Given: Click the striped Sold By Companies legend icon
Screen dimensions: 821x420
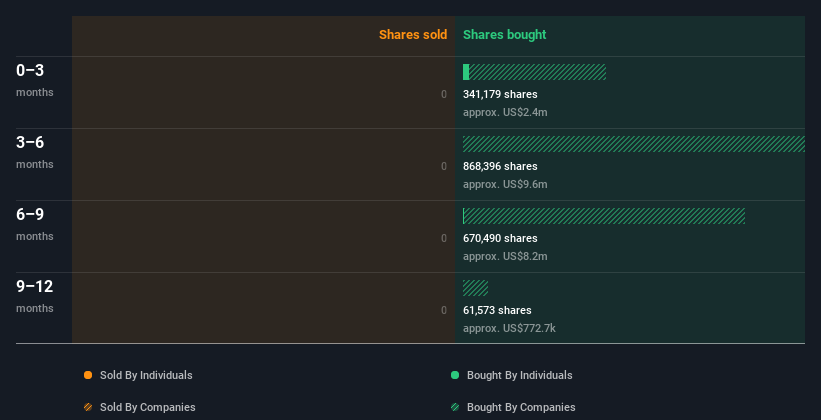Looking at the screenshot, I should click(88, 407).
